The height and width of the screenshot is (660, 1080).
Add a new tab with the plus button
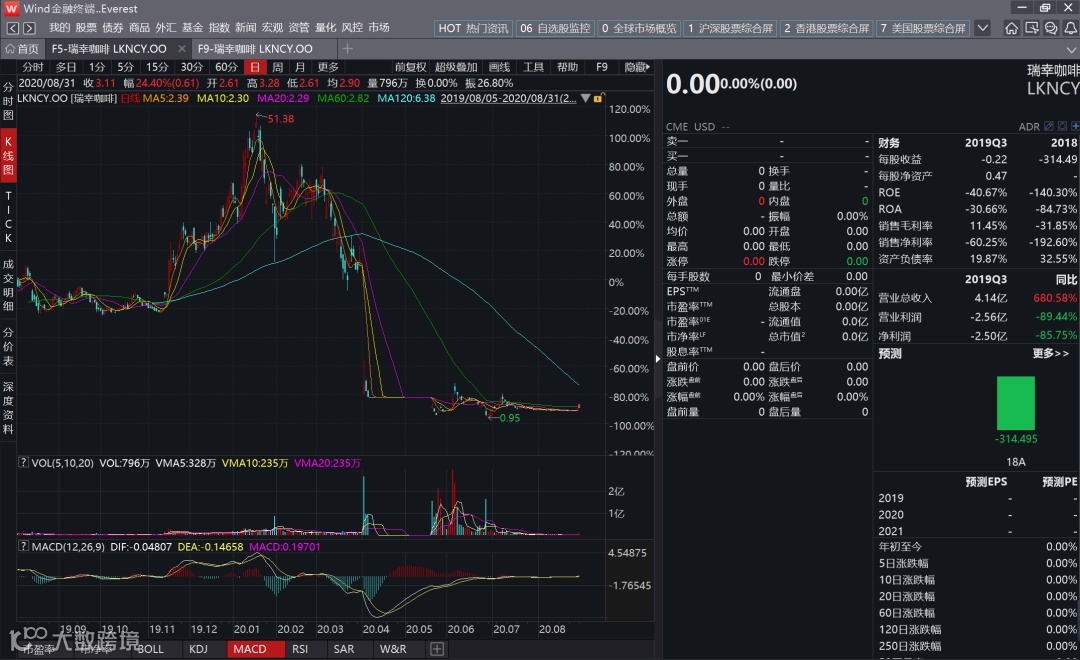[x=347, y=48]
